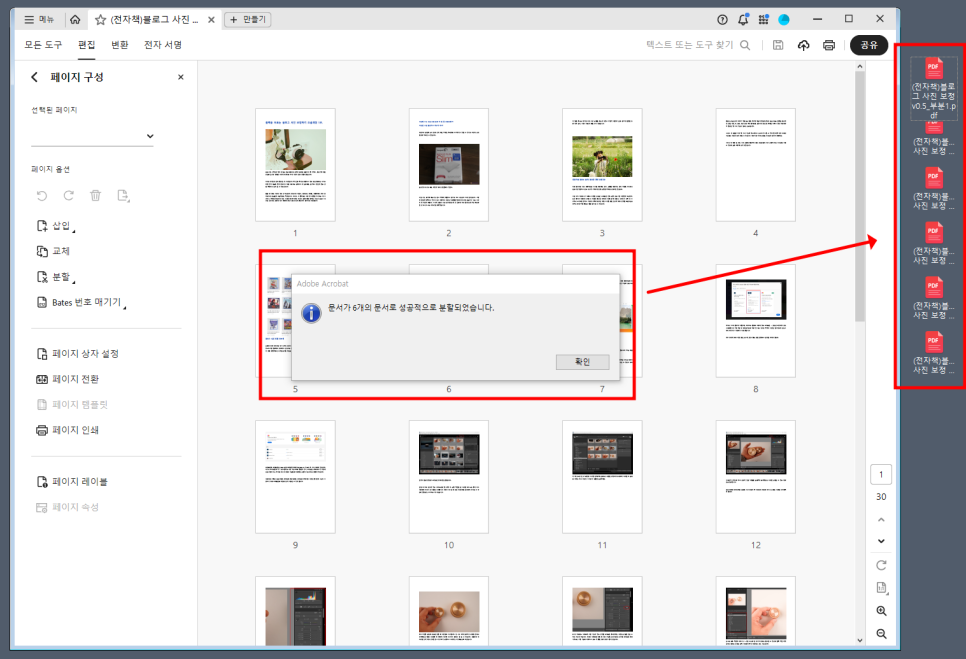Select the fifth PDF file on desktop
The image size is (966, 659).
coord(934,298)
